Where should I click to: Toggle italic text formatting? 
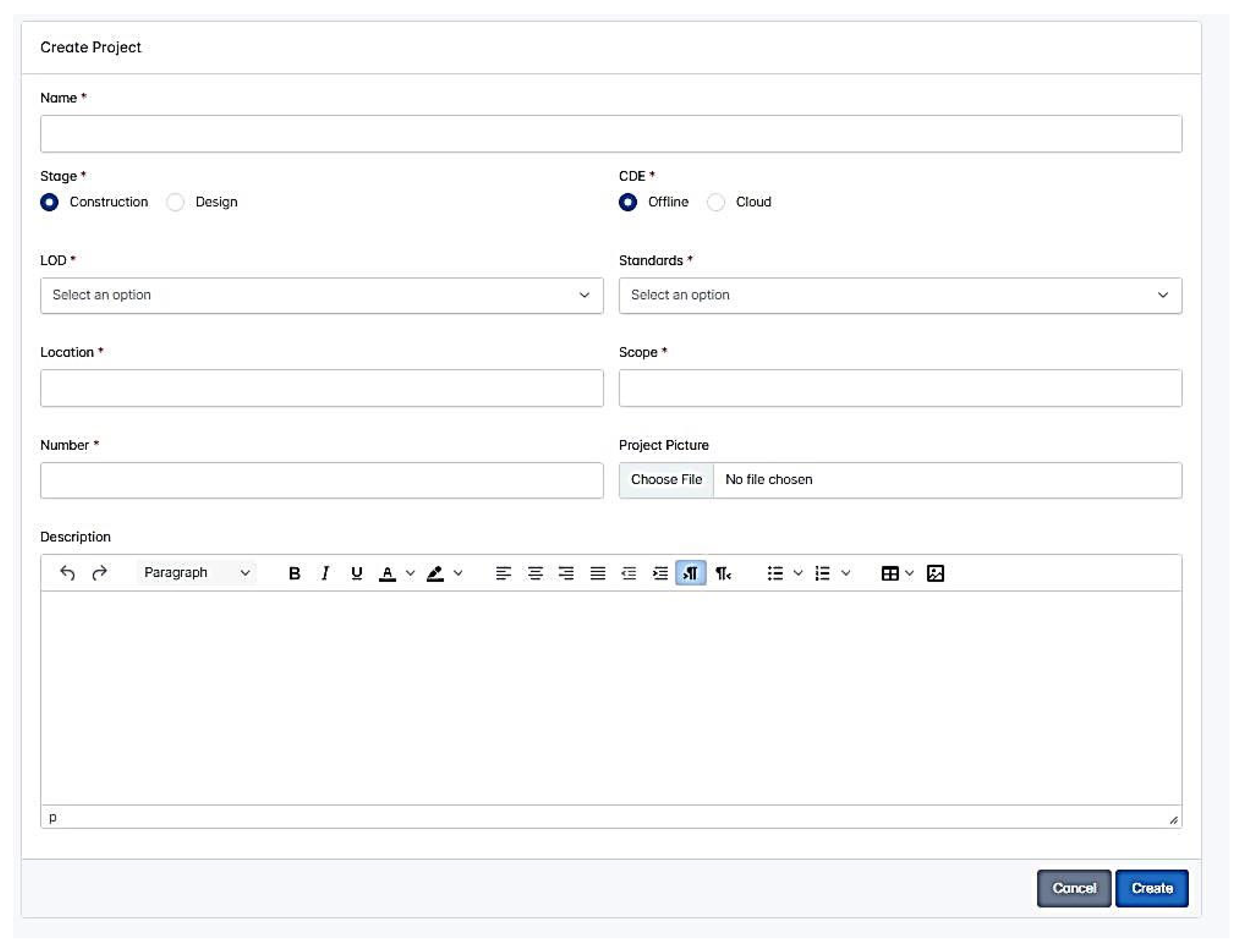[x=325, y=574]
